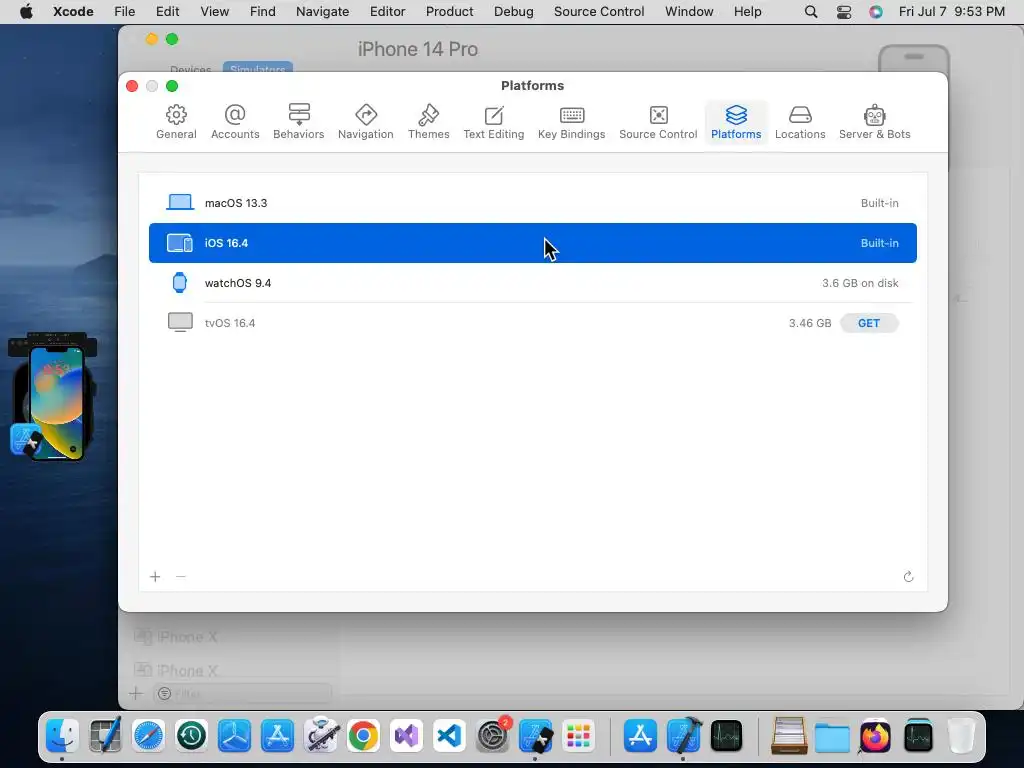1024x768 pixels.
Task: Click the plus button to add a platform
Action: 155,577
